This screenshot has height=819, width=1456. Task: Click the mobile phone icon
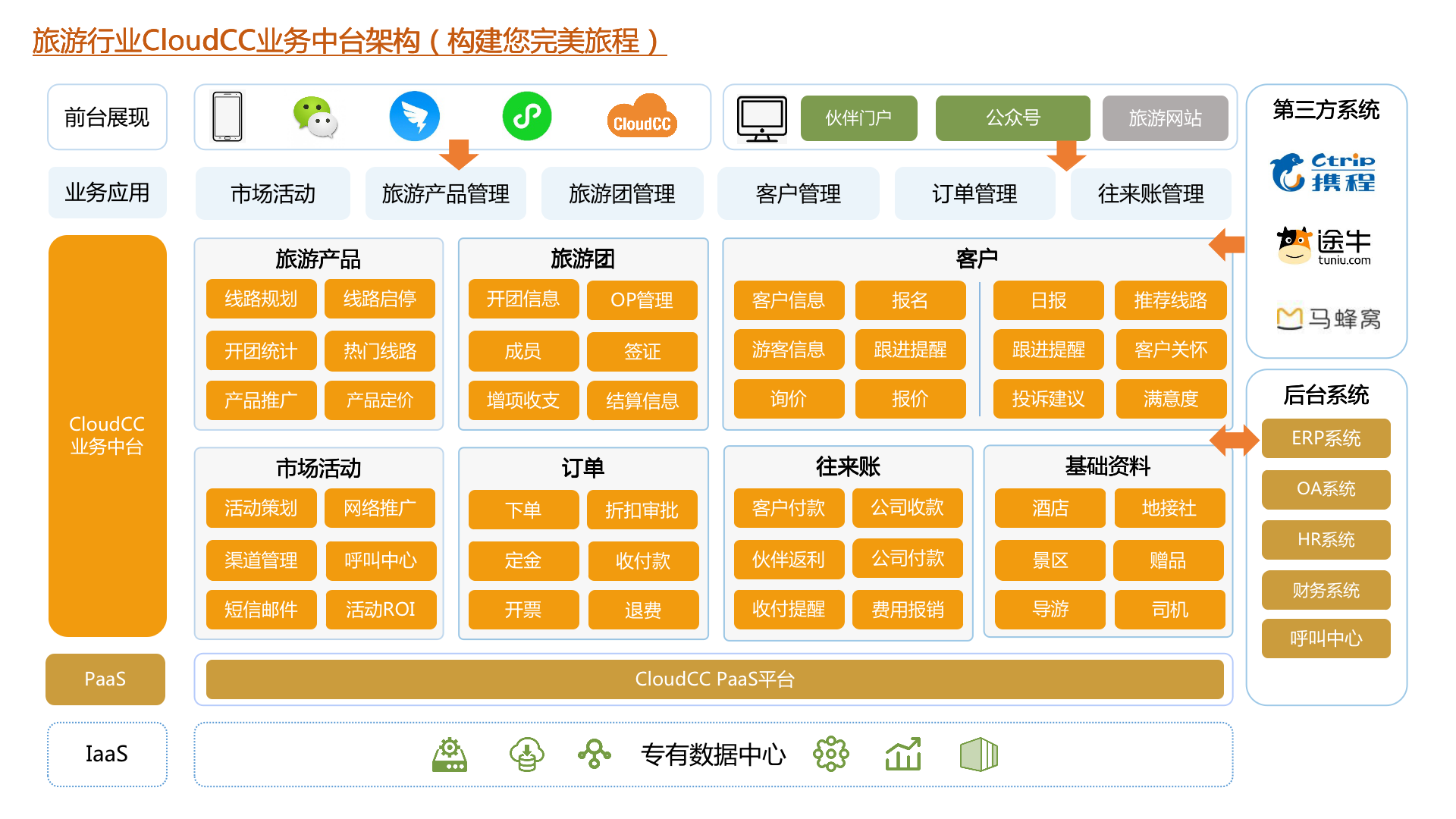coord(227,117)
